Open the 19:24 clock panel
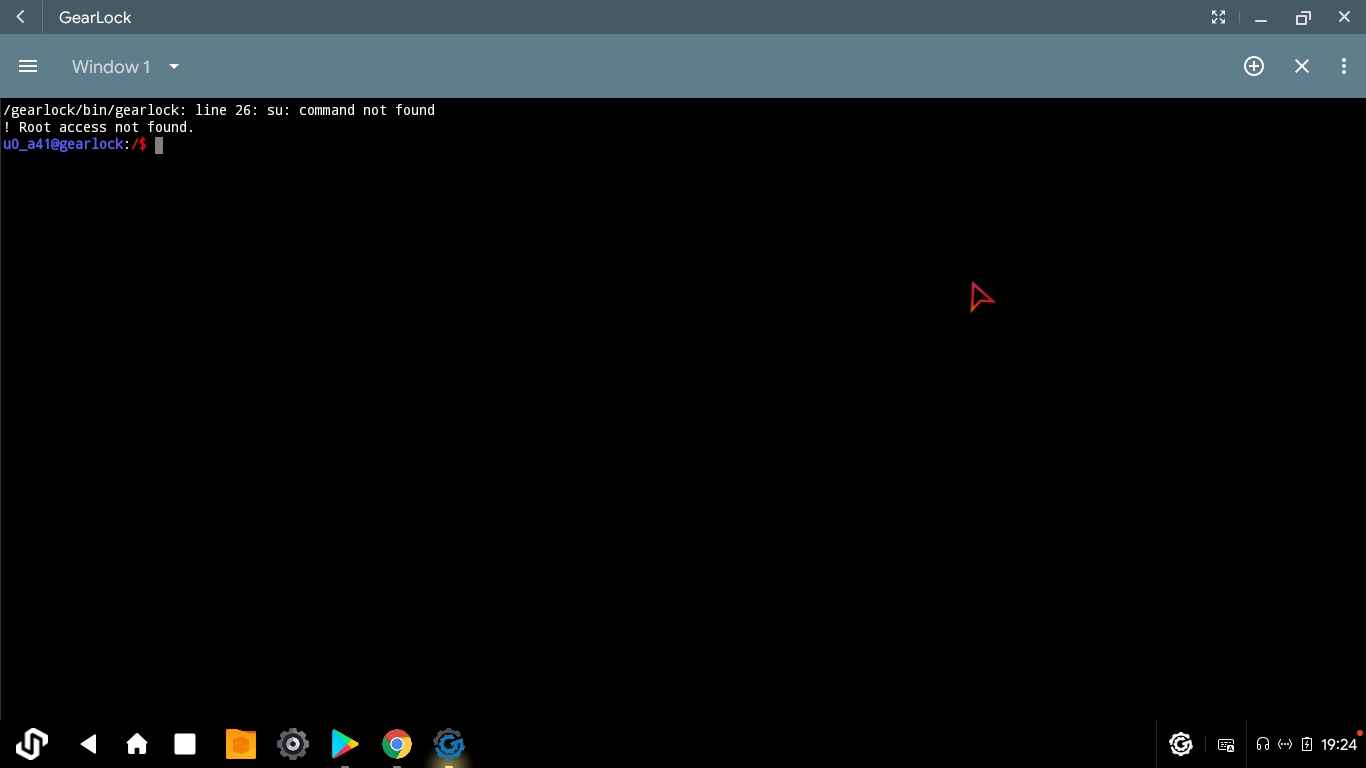1366x768 pixels. (1339, 744)
